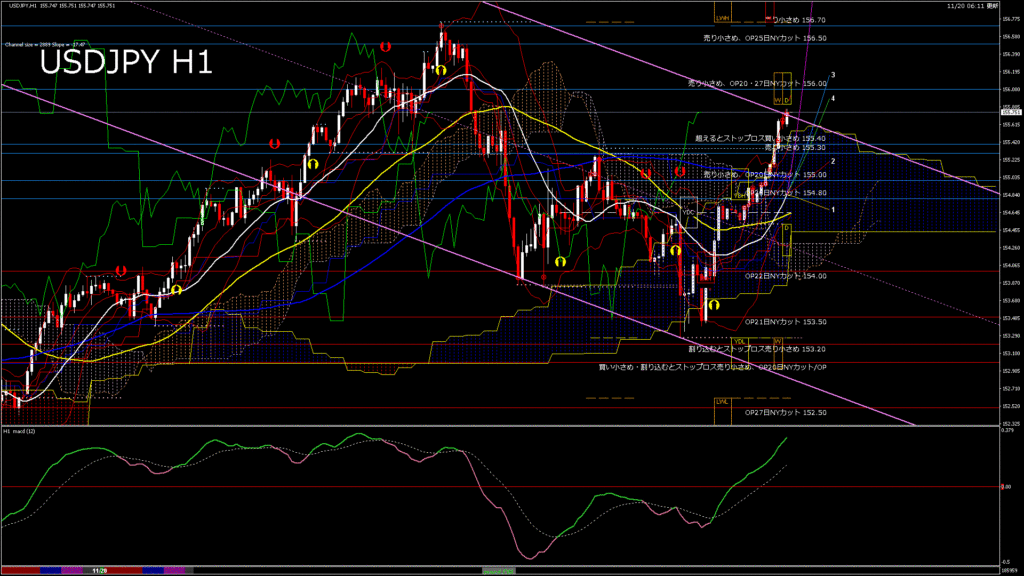Click the rightmost red down-arrow signal
This screenshot has width=1024, height=576.
click(x=680, y=172)
